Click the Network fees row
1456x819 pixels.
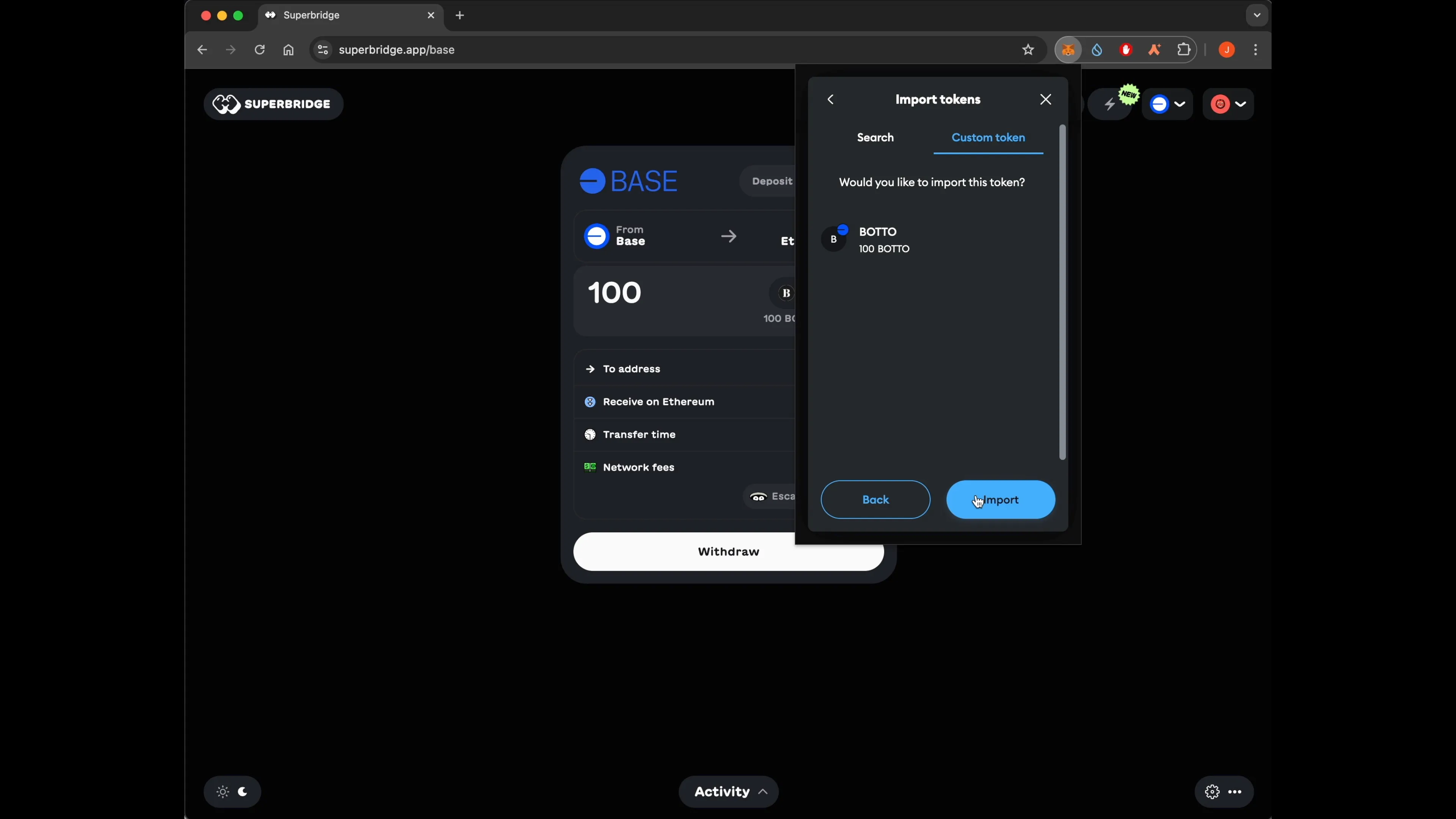tap(685, 468)
